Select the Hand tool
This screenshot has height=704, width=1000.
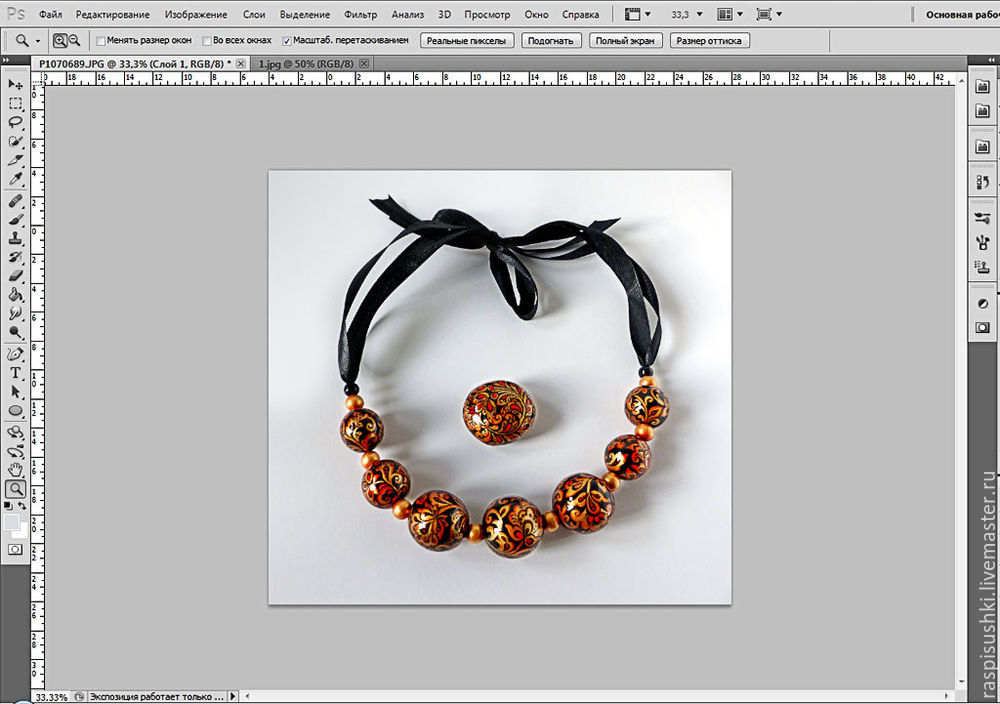[16, 469]
